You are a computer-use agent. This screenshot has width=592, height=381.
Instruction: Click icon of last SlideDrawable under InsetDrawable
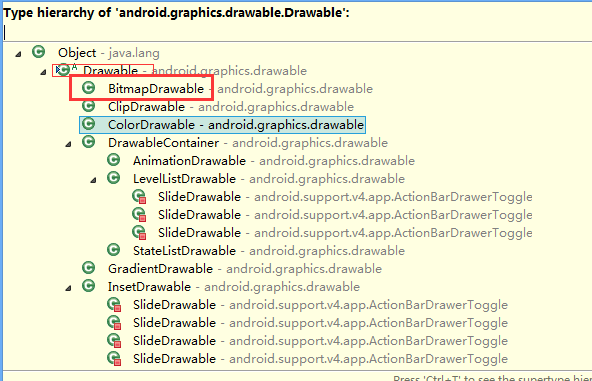point(114,358)
